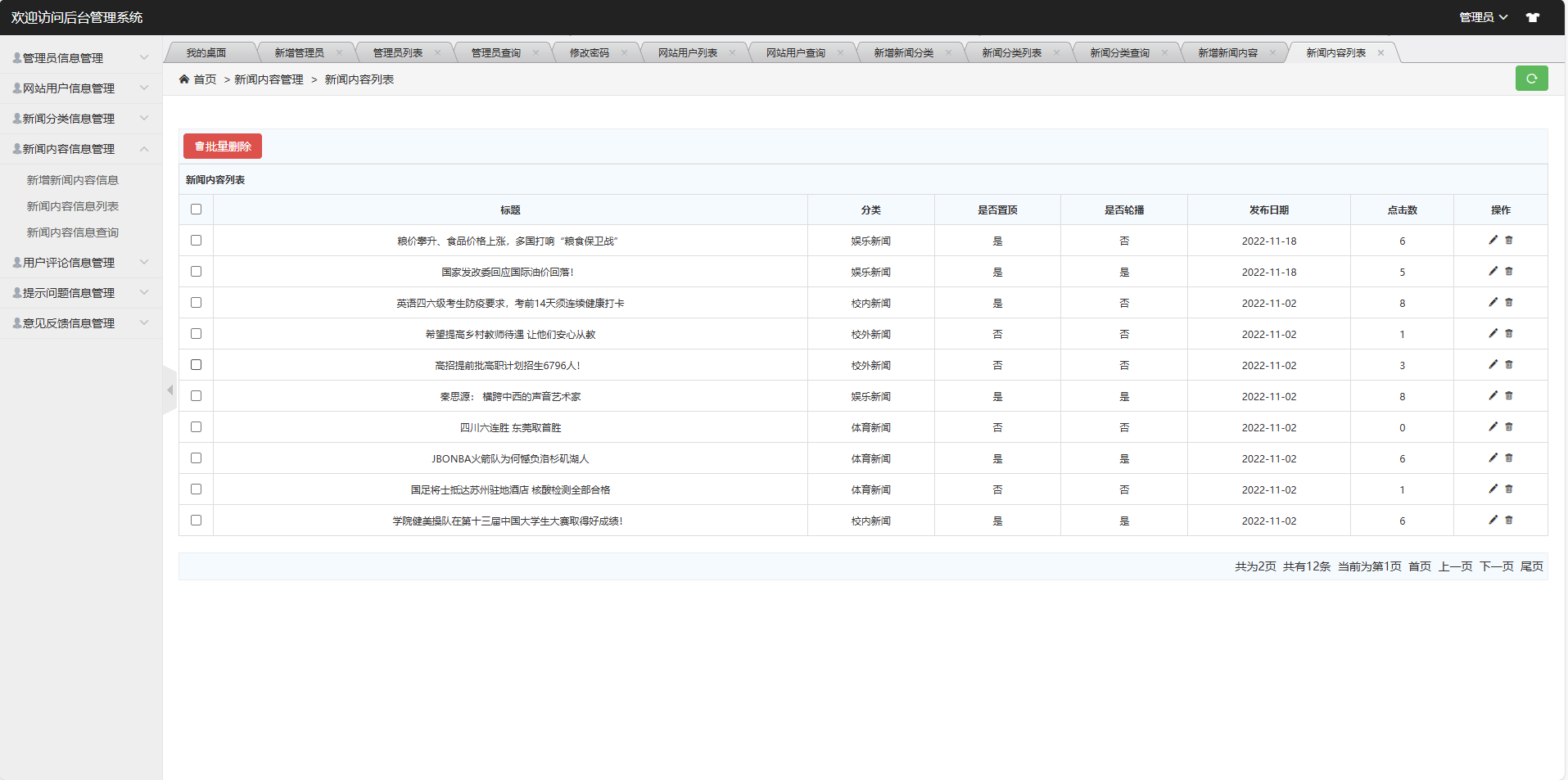The width and height of the screenshot is (1568, 780).
Task: Toggle the select-all checkbox in table header
Action: pos(196,209)
